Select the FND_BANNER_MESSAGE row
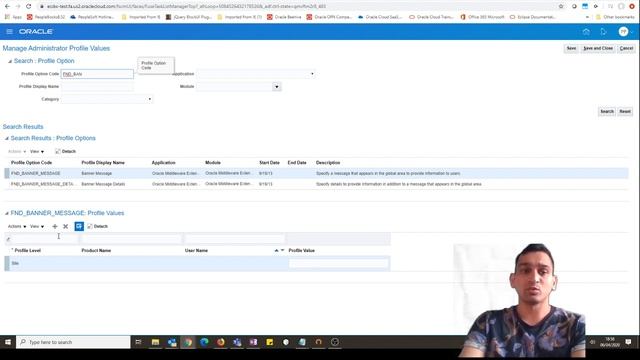Viewport: 640px width, 360px height. tap(316, 173)
